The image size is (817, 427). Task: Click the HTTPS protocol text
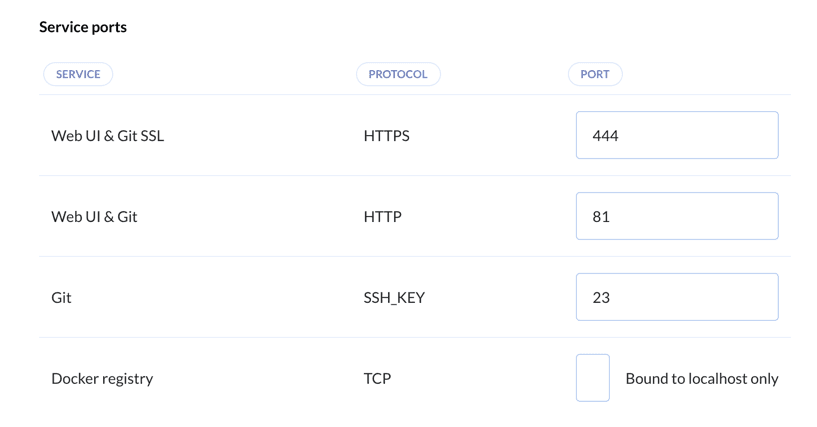387,136
